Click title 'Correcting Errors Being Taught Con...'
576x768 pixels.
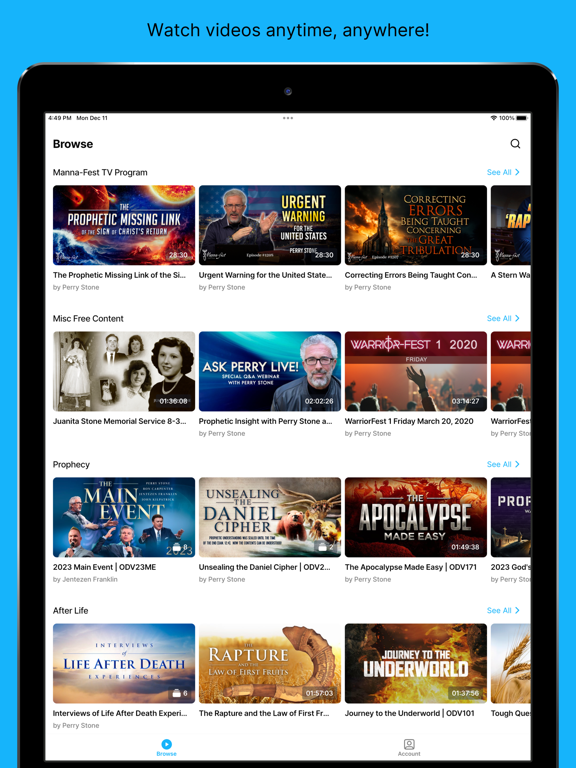[x=411, y=275]
